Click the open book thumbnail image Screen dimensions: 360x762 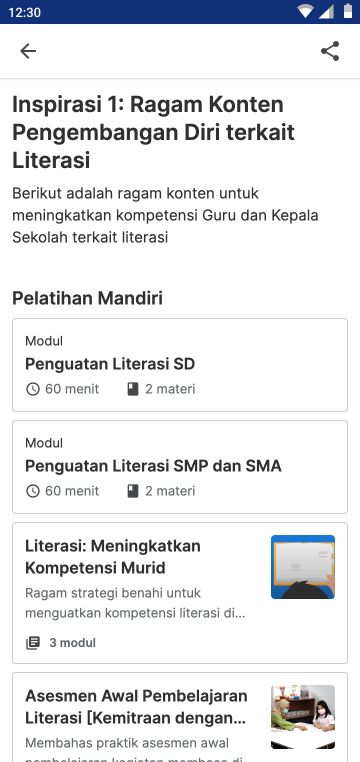pyautogui.click(x=303, y=567)
